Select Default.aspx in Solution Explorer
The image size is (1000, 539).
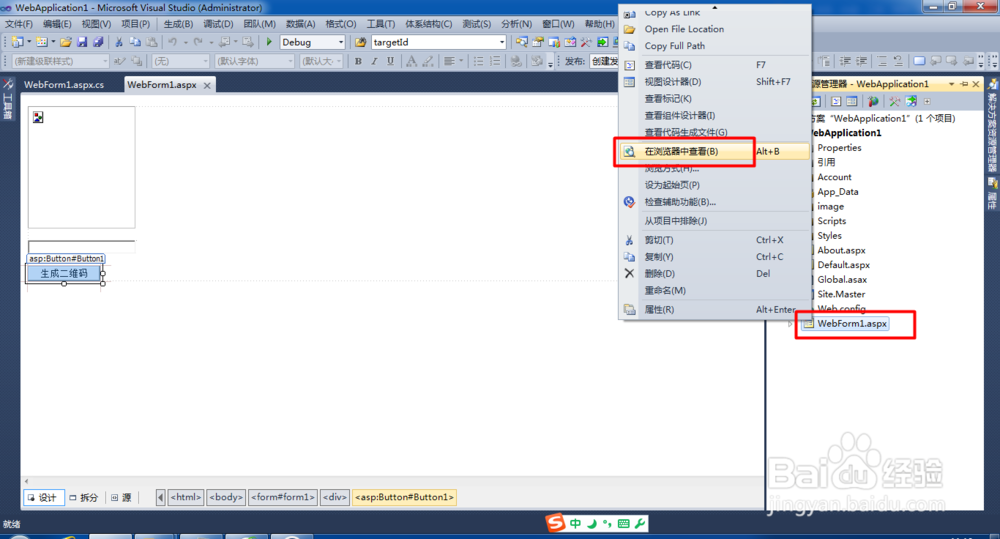point(843,265)
